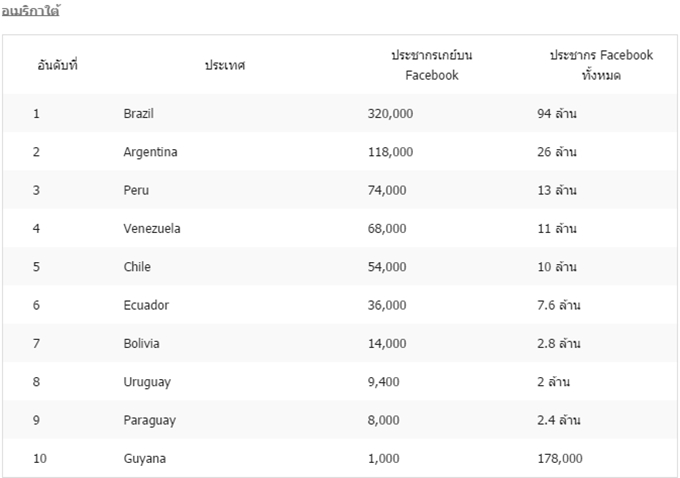This screenshot has height=478, width=680.
Task: Select the Paraguay country cell
Action: [x=150, y=420]
